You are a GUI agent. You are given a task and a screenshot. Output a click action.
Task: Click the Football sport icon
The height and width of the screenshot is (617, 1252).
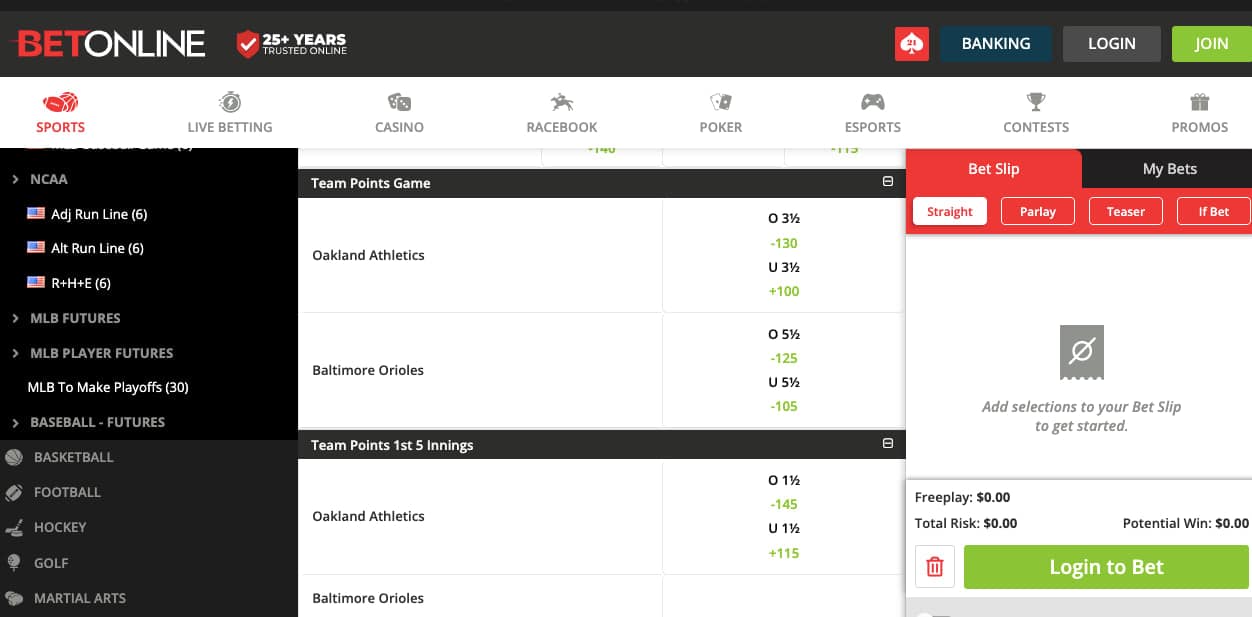click(x=14, y=492)
